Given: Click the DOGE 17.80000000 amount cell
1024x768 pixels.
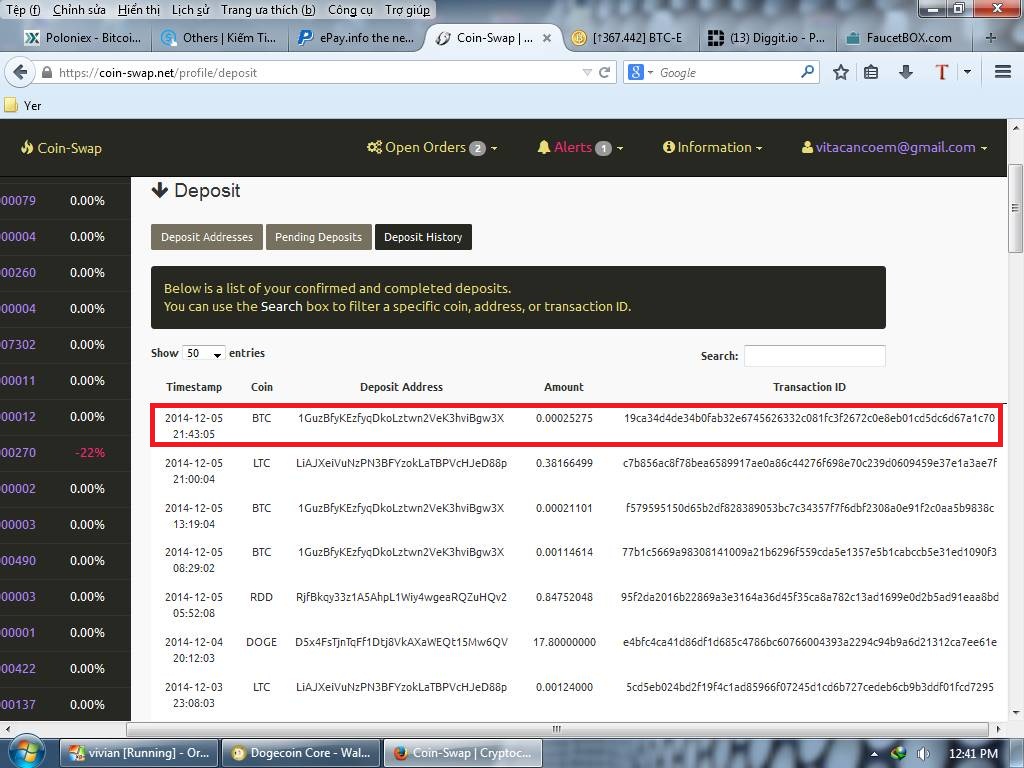Looking at the screenshot, I should tap(564, 643).
